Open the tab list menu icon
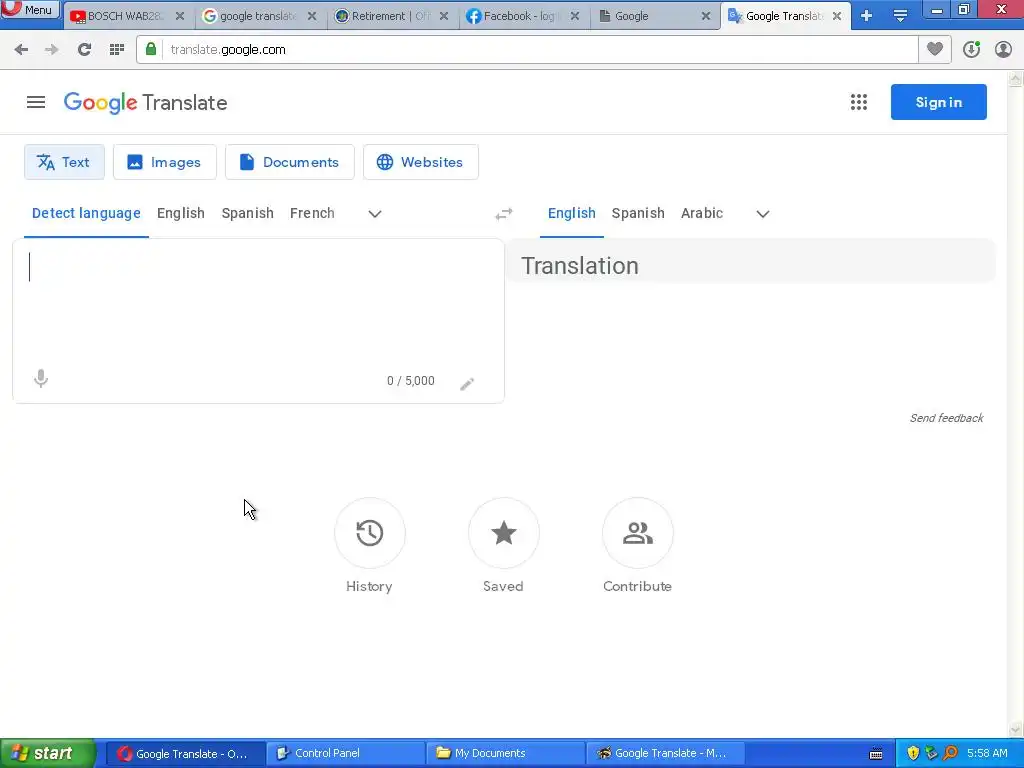Image resolution: width=1024 pixels, height=768 pixels. click(901, 16)
